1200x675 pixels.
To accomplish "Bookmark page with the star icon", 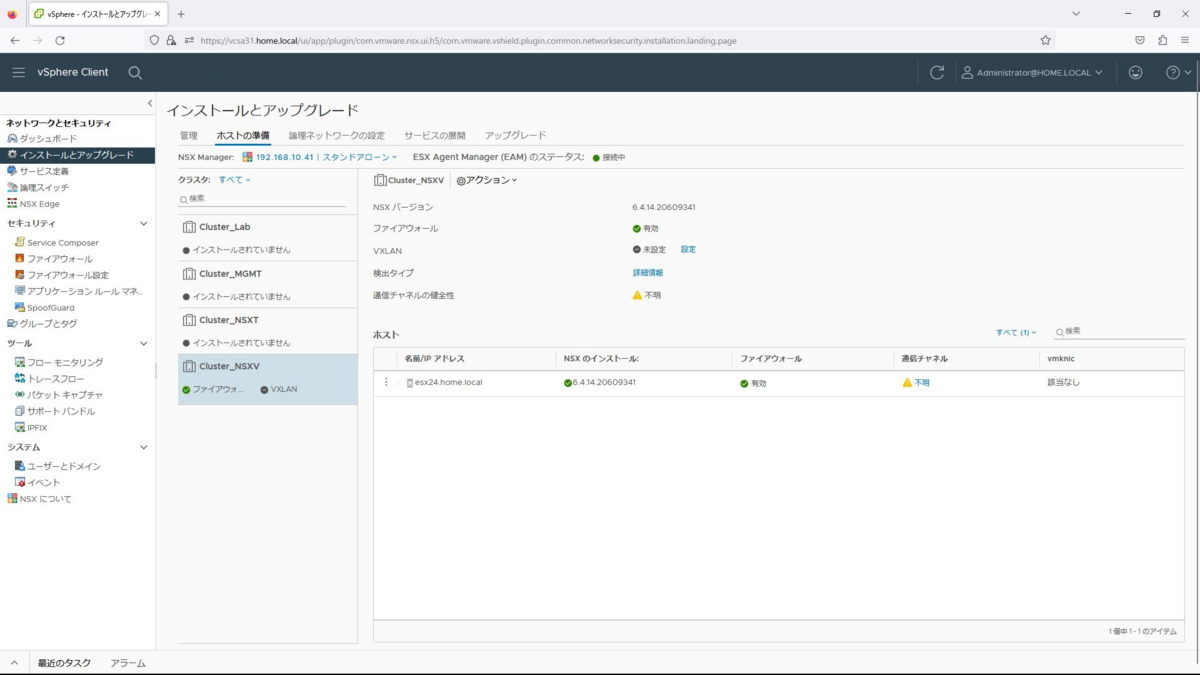I will (x=1045, y=40).
